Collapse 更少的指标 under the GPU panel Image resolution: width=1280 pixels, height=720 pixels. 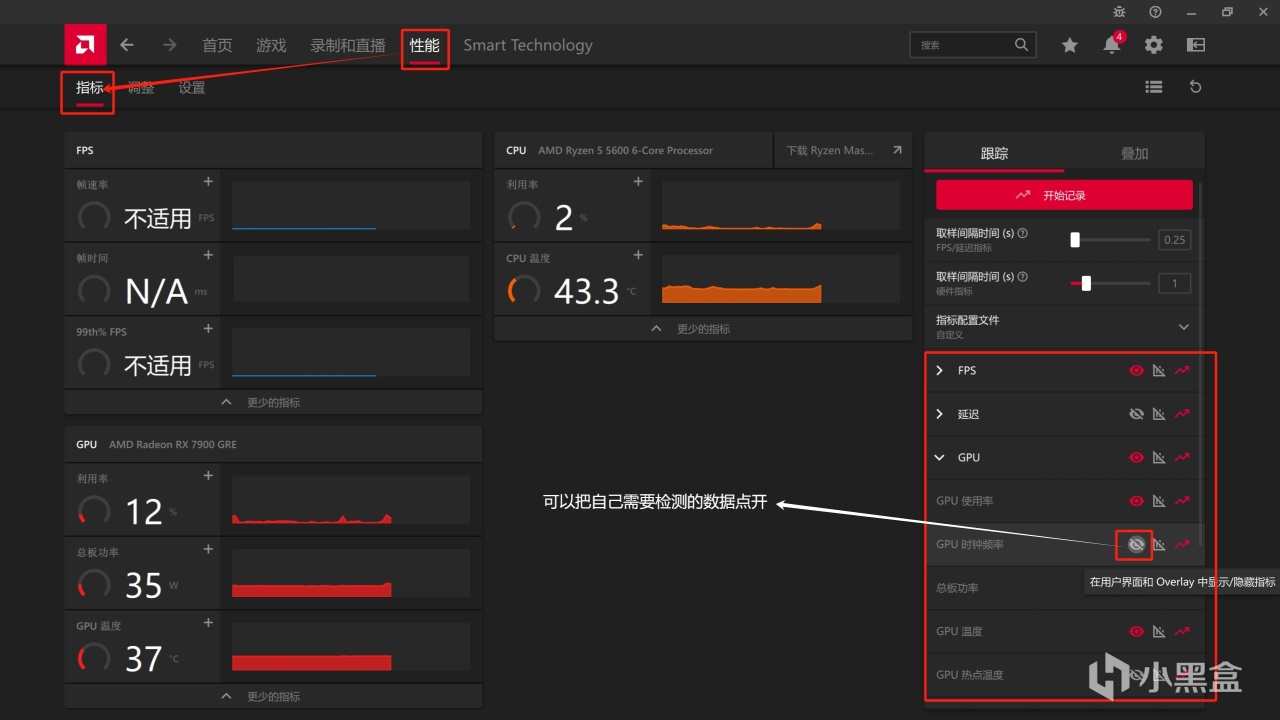pyautogui.click(x=273, y=696)
